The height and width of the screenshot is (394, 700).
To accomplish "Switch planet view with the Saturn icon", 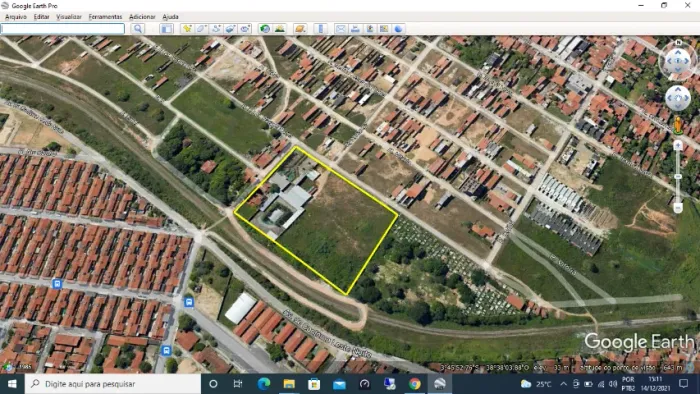I will click(300, 29).
